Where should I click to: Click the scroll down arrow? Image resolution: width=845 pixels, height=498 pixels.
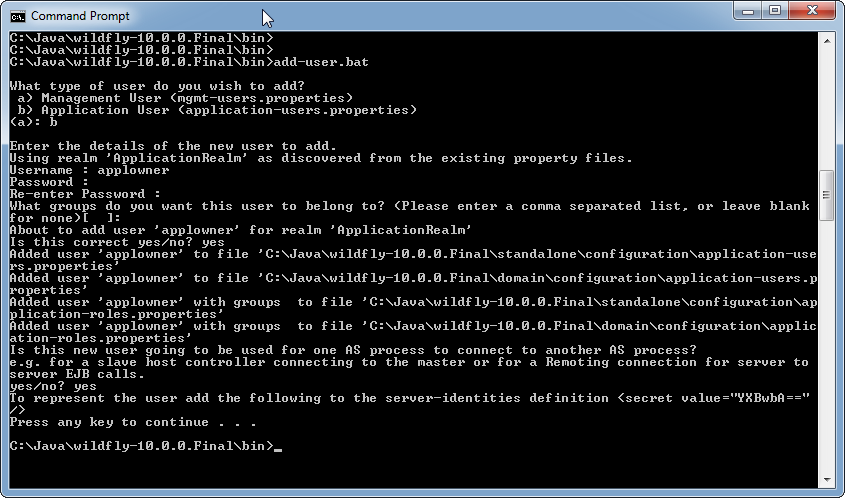pos(827,479)
